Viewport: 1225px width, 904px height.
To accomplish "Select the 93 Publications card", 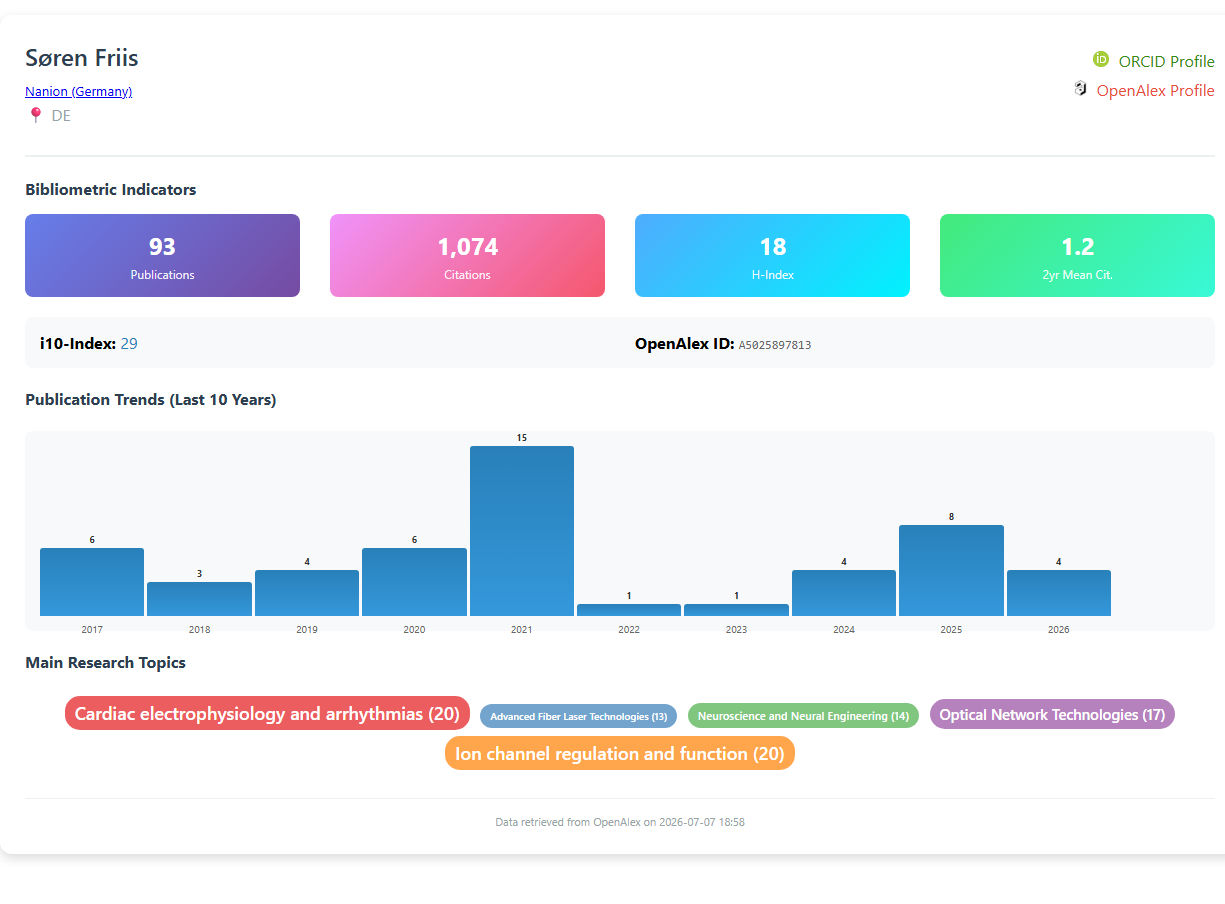I will click(x=162, y=256).
